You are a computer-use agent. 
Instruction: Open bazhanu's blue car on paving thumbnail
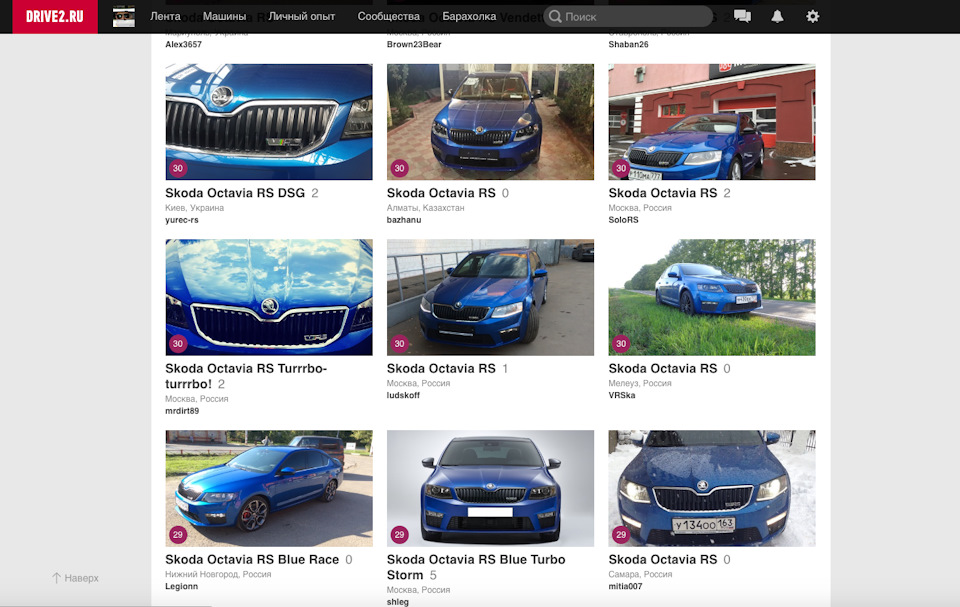tap(490, 122)
